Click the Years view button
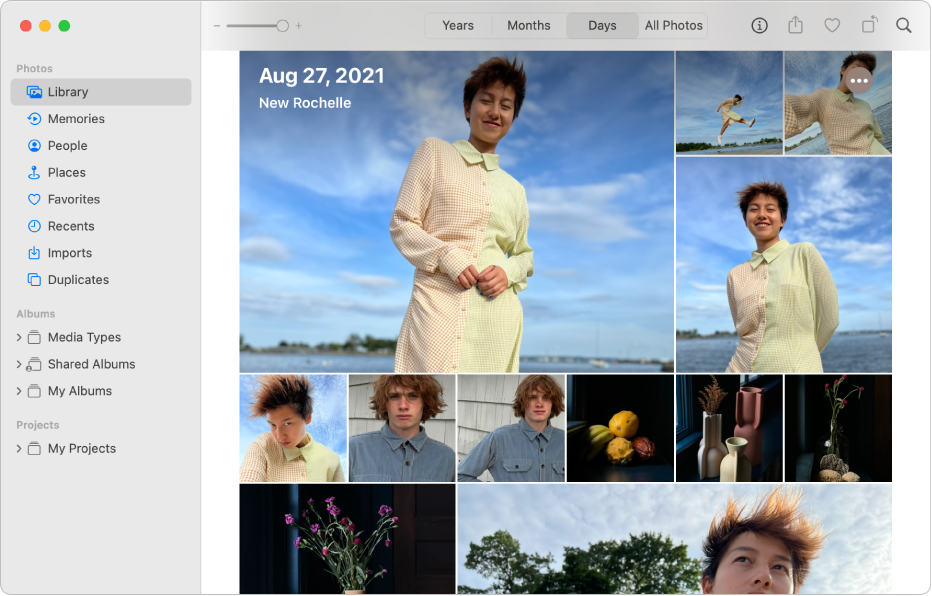This screenshot has width=932, height=596. click(458, 25)
